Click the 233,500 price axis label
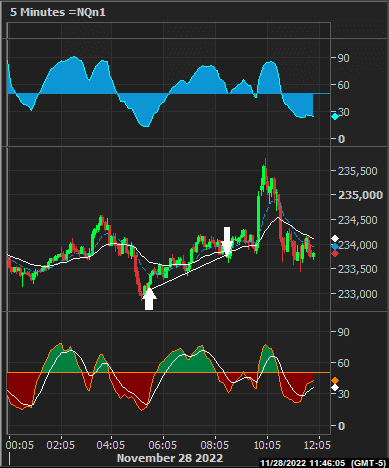Image resolution: width=389 pixels, height=468 pixels. pyautogui.click(x=358, y=269)
